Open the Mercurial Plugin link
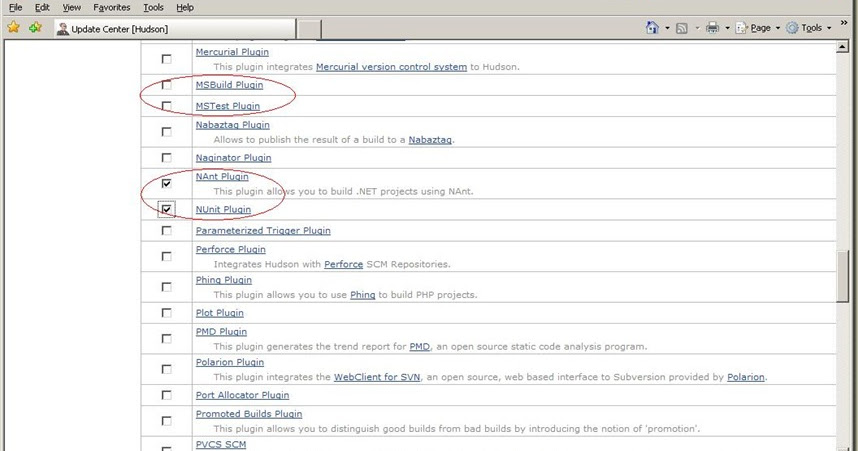The width and height of the screenshot is (858, 451). point(232,52)
